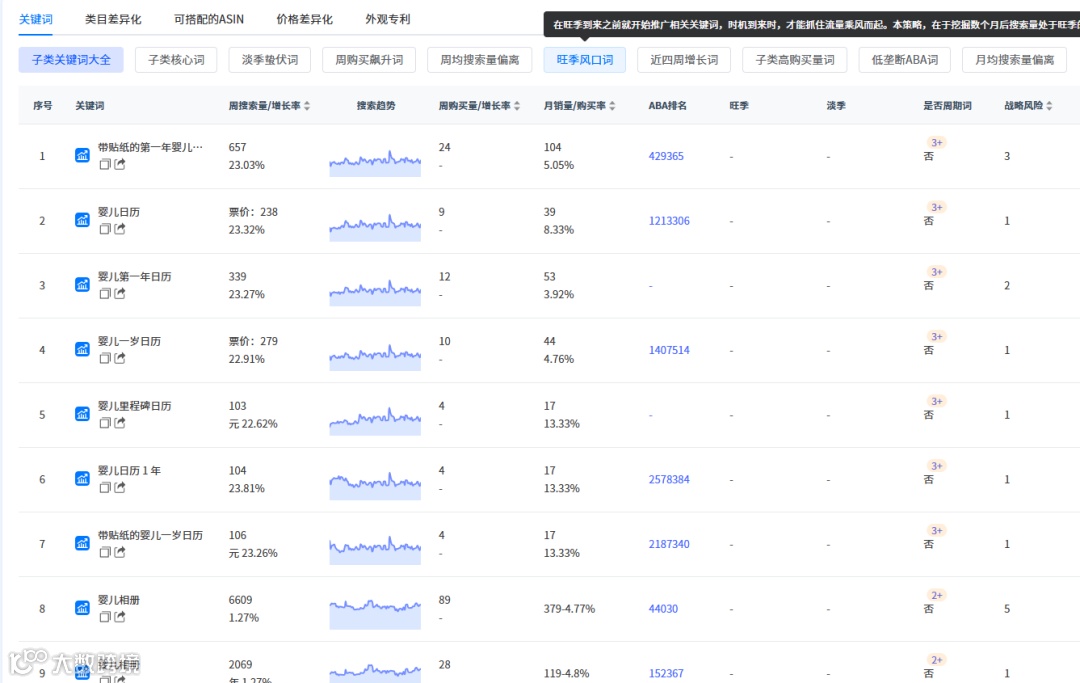Click the copy icon under 婴儿一岁日历
The image size is (1080, 683).
click(x=105, y=359)
